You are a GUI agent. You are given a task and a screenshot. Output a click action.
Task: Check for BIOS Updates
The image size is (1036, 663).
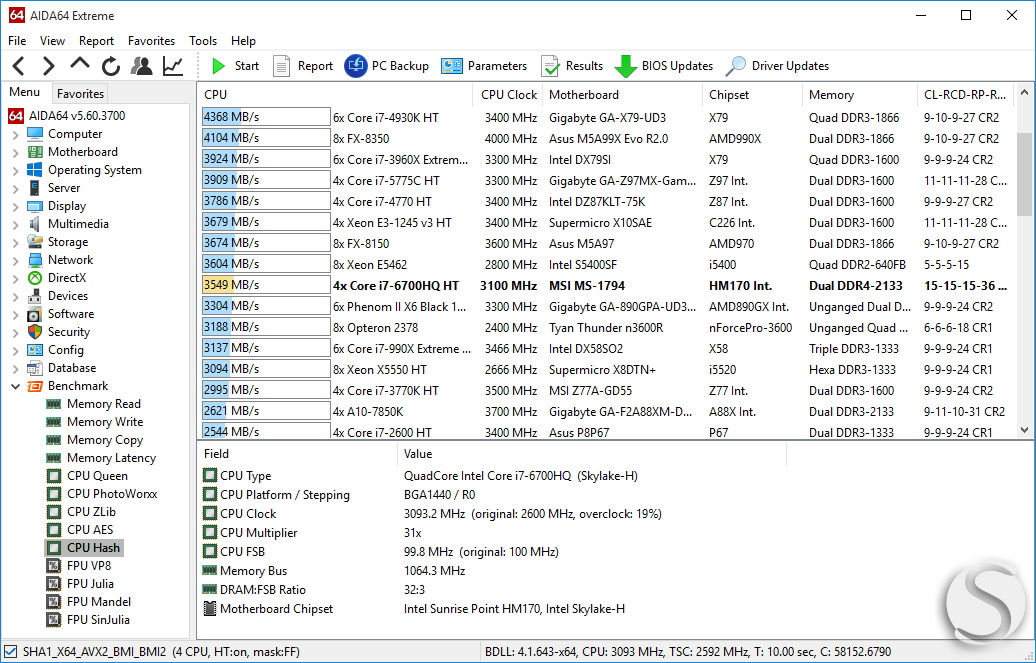tap(664, 66)
